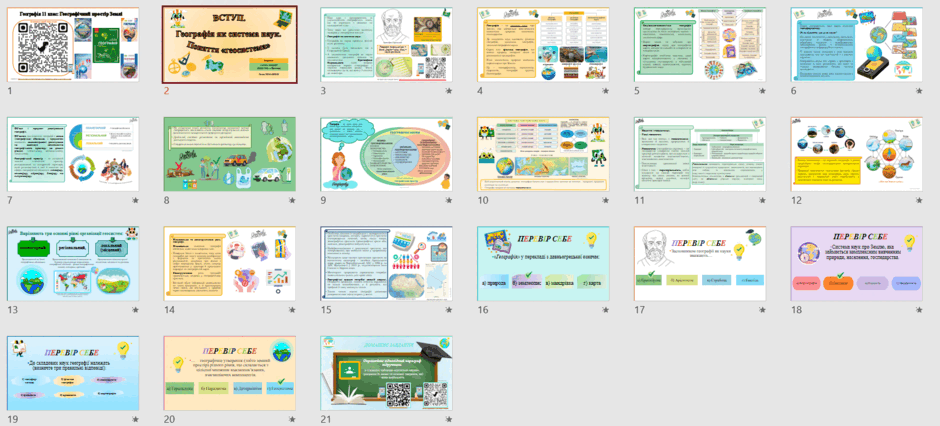Viewport: 940px width, 426px height.
Task: Click the star icon below slide 10
Action: point(605,201)
